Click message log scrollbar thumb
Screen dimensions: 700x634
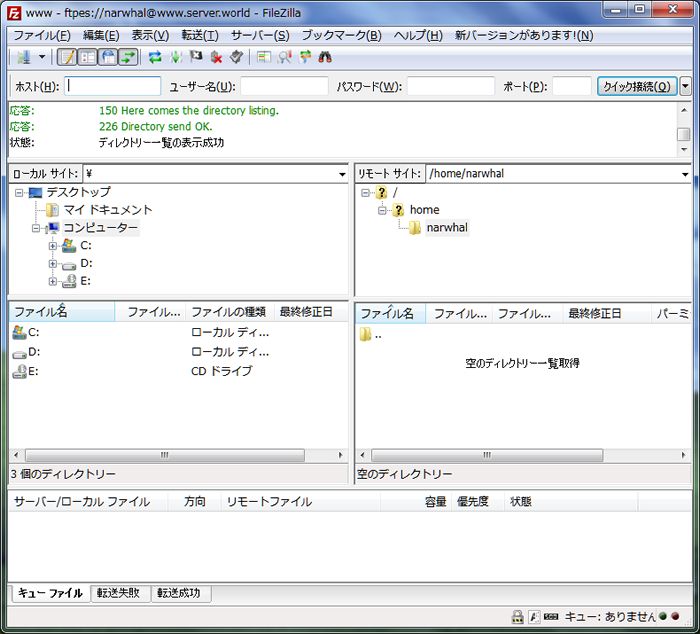click(x=683, y=134)
